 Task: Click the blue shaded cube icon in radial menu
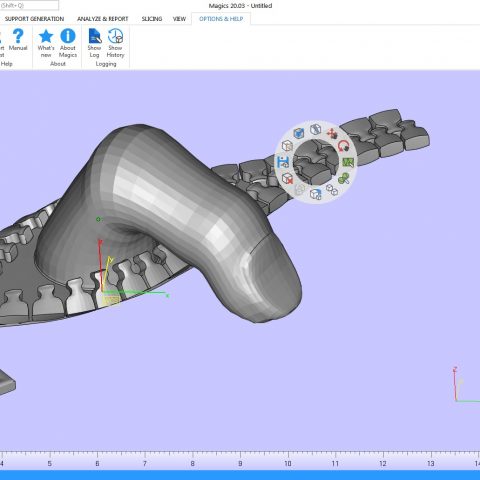[299, 133]
